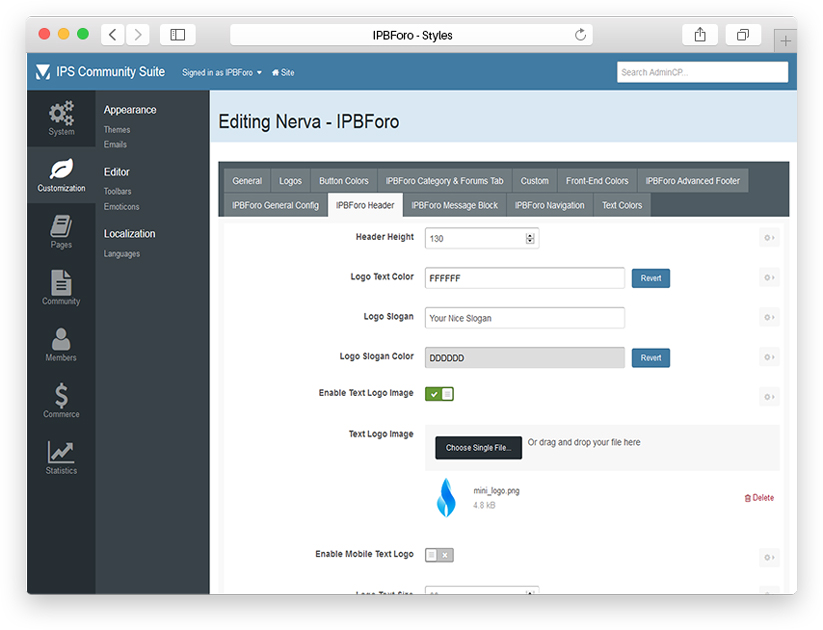Open the System section in sidebar
This screenshot has height=630, width=823.
pos(61,118)
